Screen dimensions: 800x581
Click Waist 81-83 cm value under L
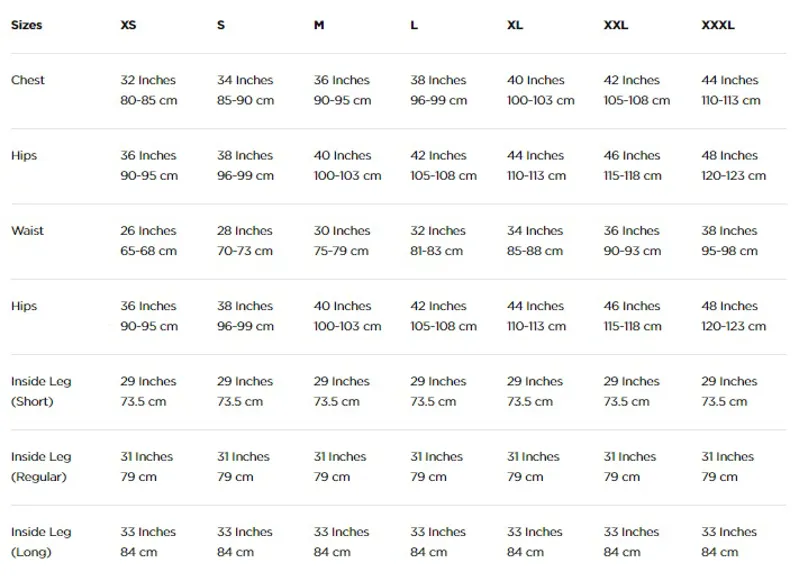(437, 251)
